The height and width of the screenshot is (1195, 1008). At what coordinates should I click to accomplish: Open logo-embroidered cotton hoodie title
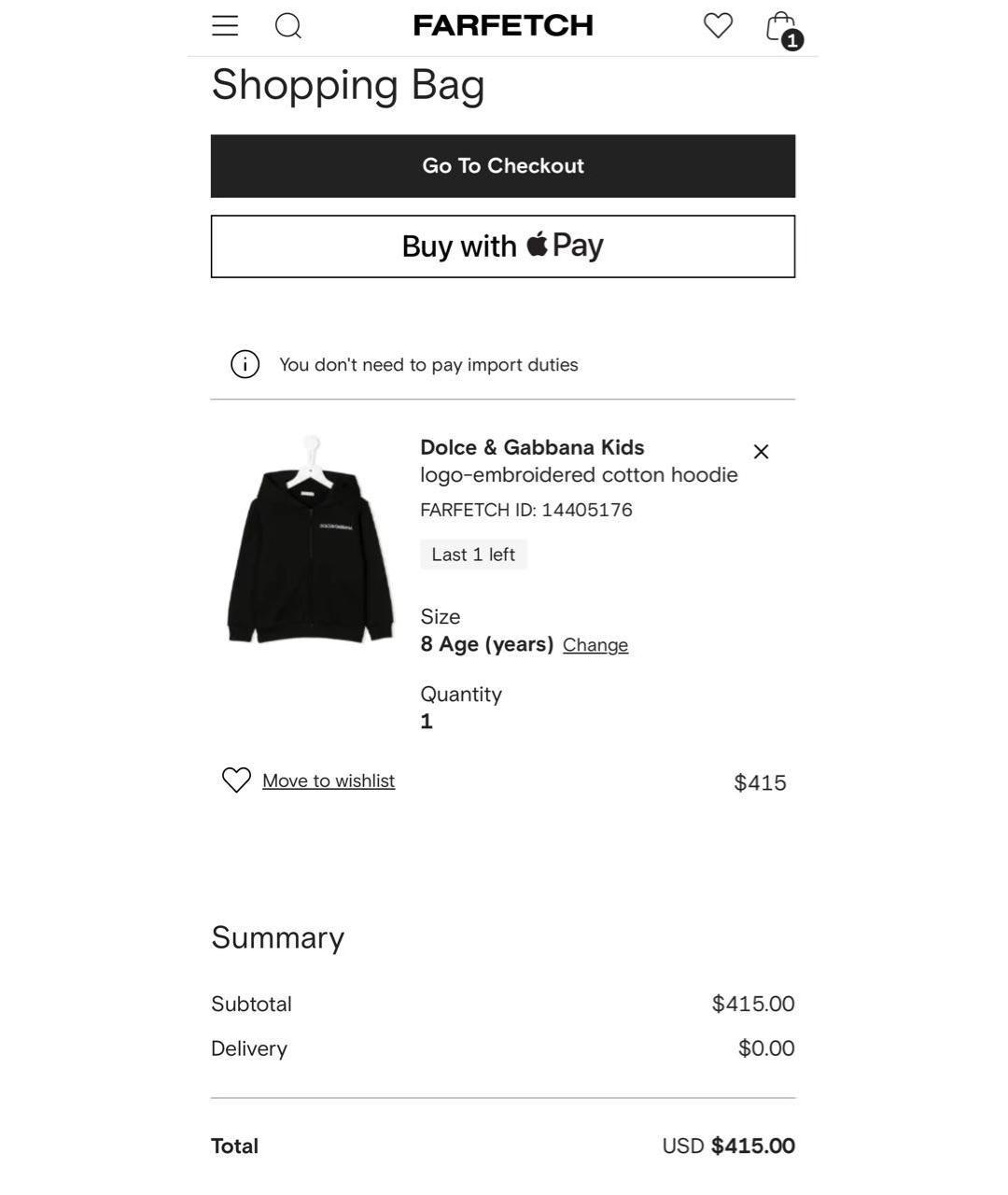[x=579, y=475]
